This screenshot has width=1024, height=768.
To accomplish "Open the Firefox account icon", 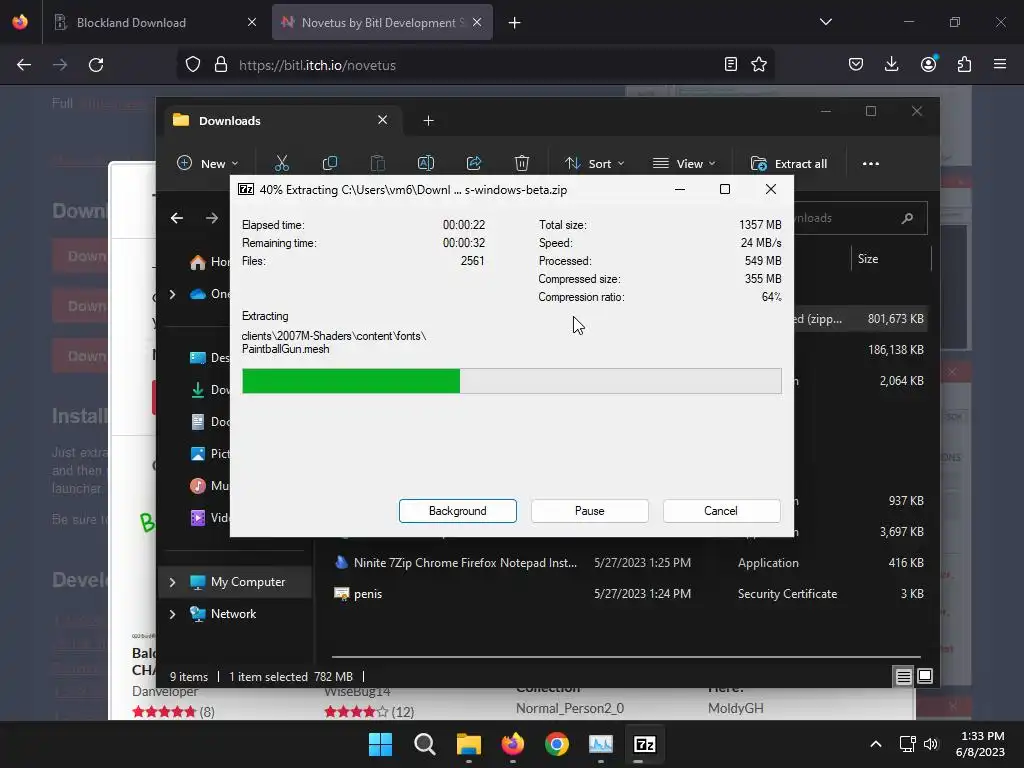I will click(x=928, y=64).
